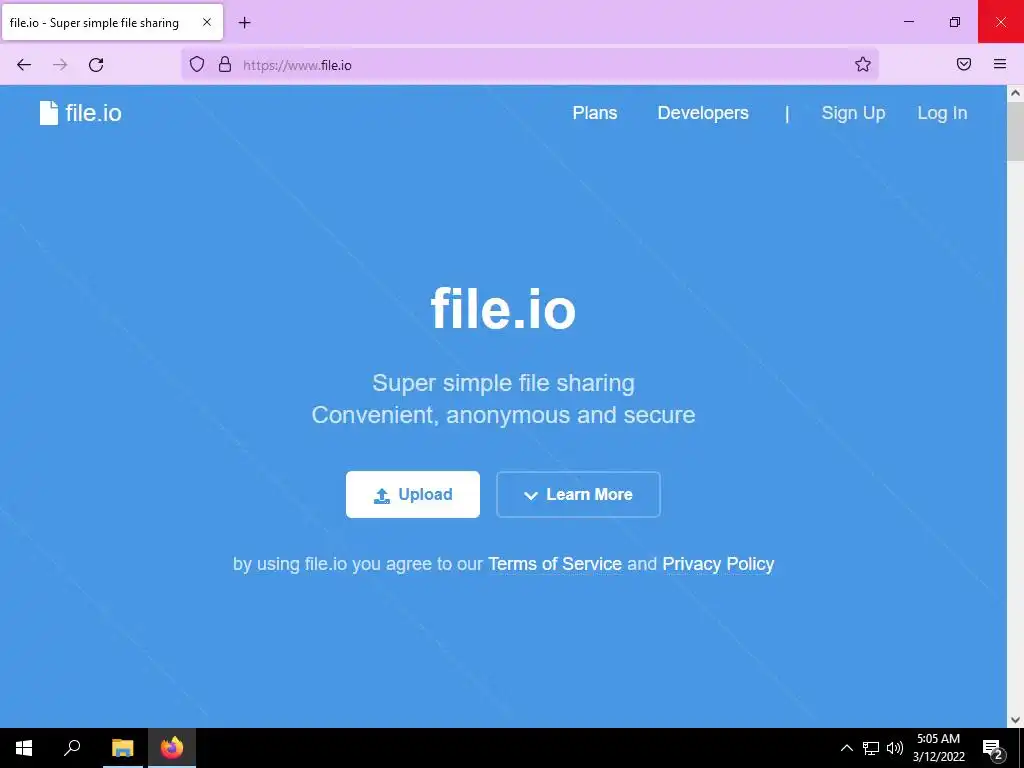Open Windows taskbar search

point(72,748)
